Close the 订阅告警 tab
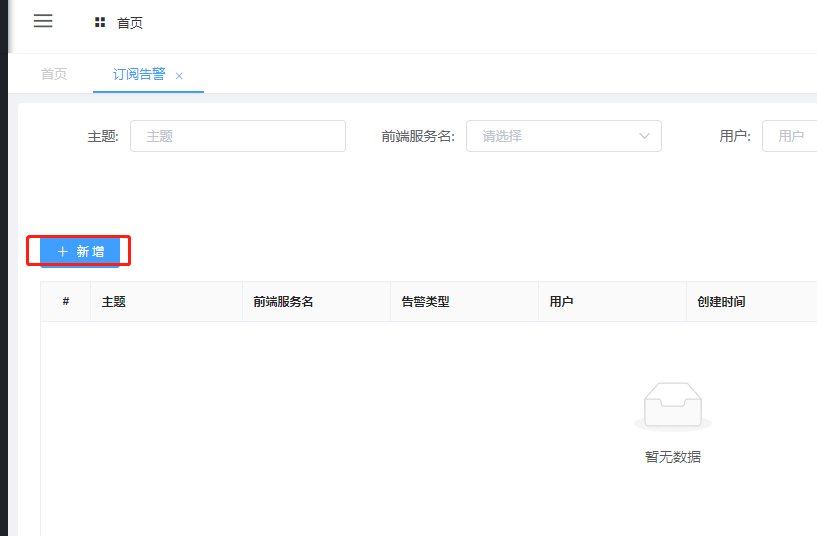The width and height of the screenshot is (817, 536). click(179, 76)
